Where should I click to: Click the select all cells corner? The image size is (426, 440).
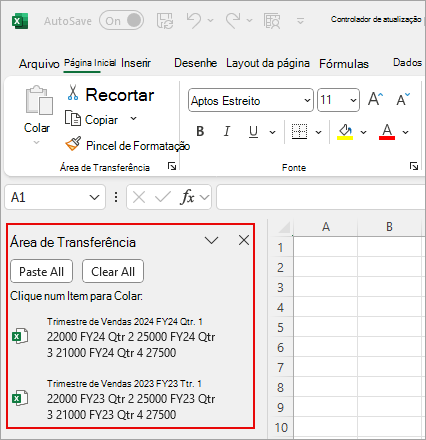[x=283, y=228]
